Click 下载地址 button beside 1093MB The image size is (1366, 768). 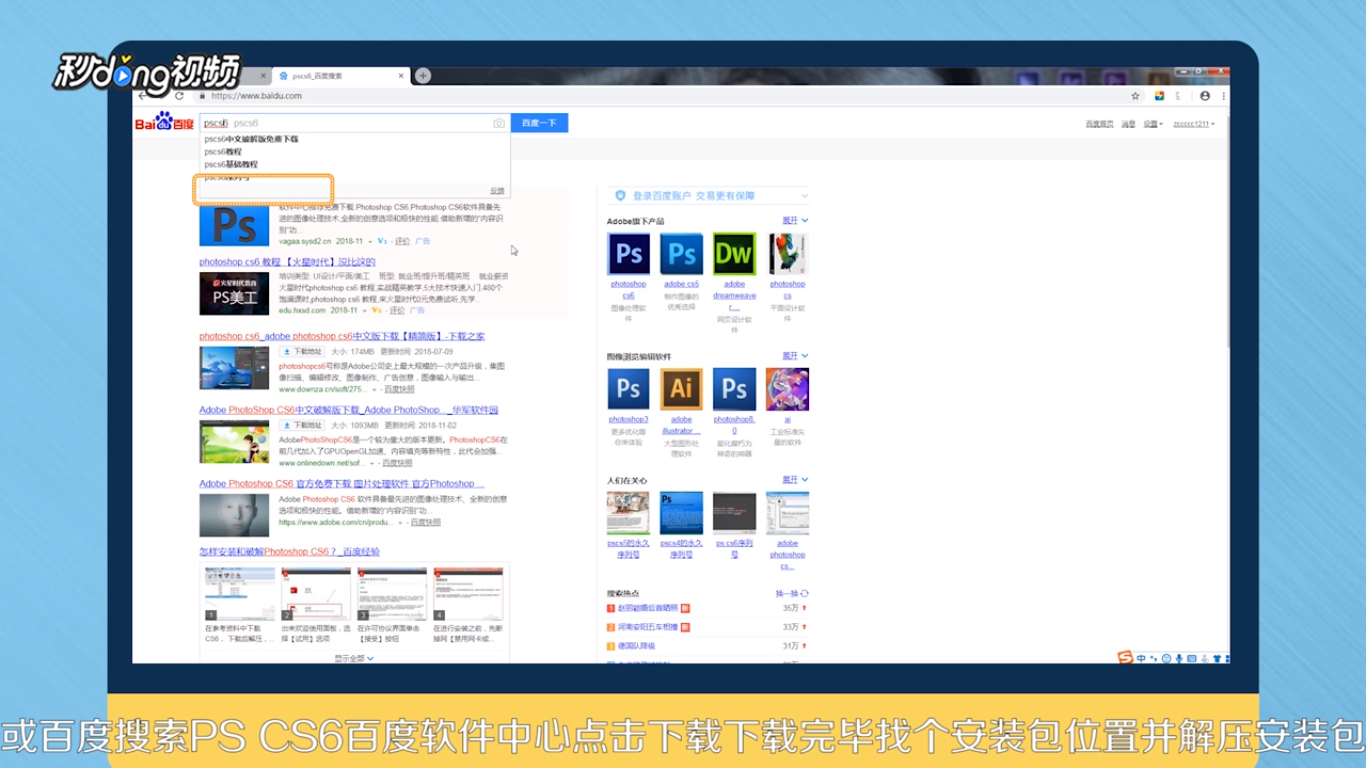coord(301,425)
